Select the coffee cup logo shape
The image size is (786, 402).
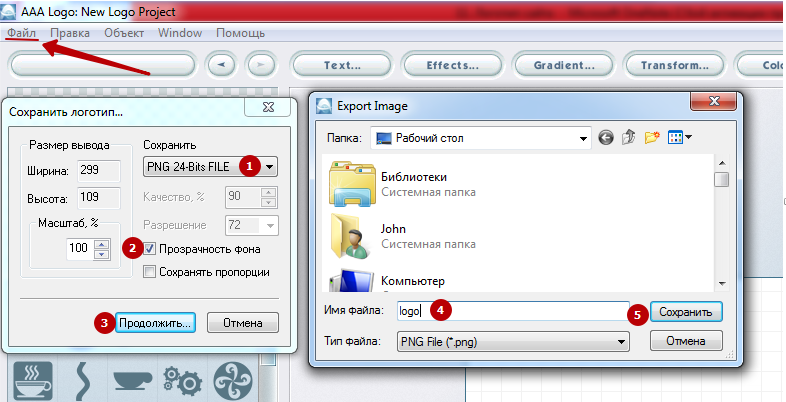(34, 381)
